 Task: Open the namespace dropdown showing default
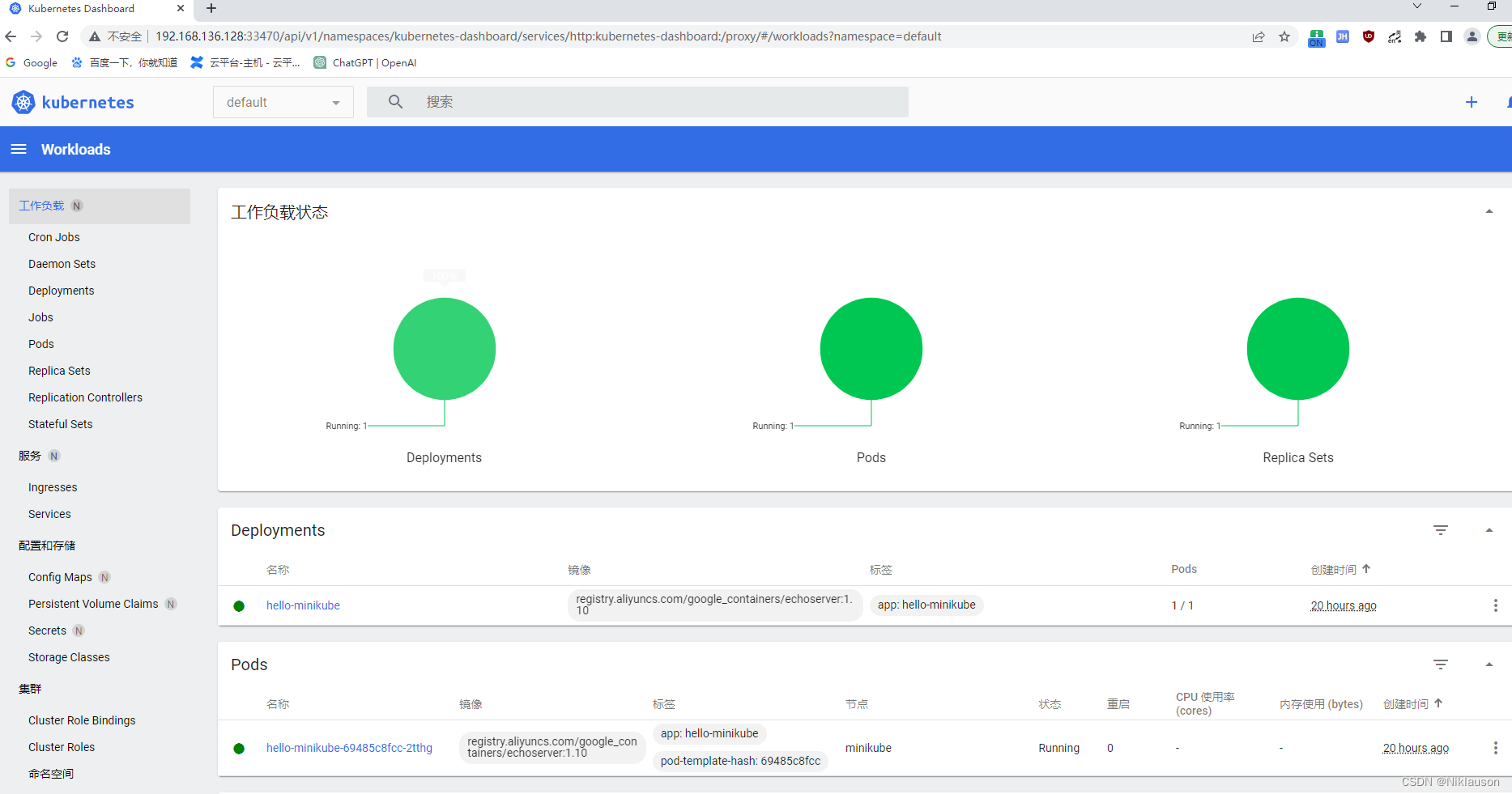click(283, 102)
